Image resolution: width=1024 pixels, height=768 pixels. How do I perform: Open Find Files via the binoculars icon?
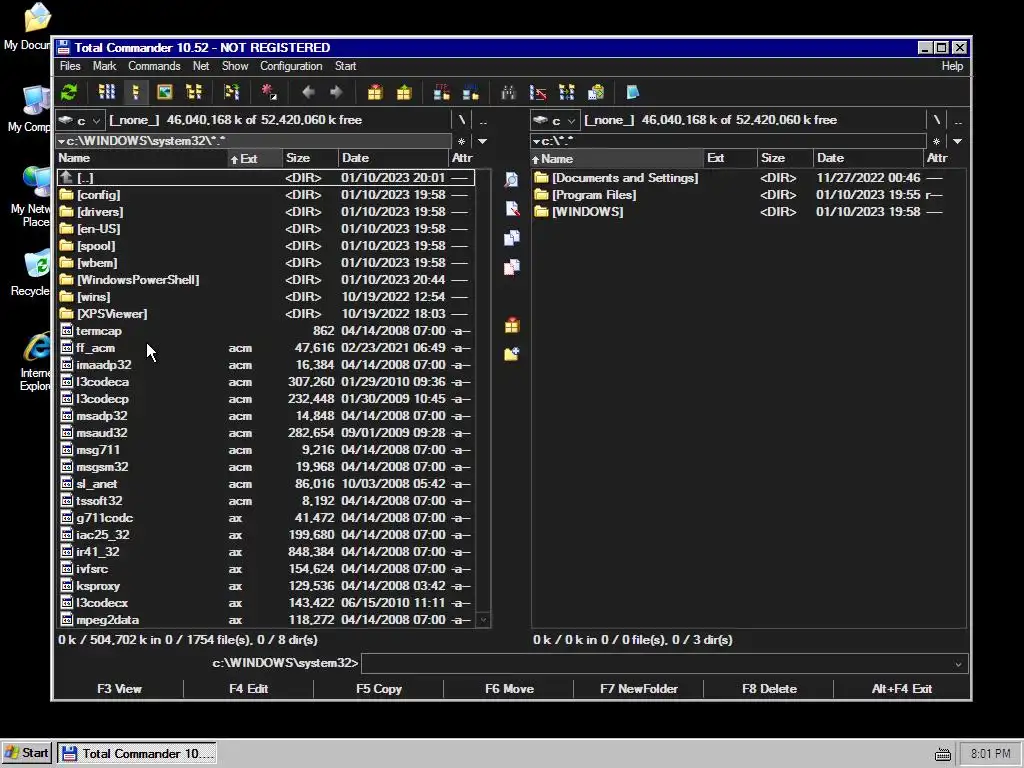point(508,92)
